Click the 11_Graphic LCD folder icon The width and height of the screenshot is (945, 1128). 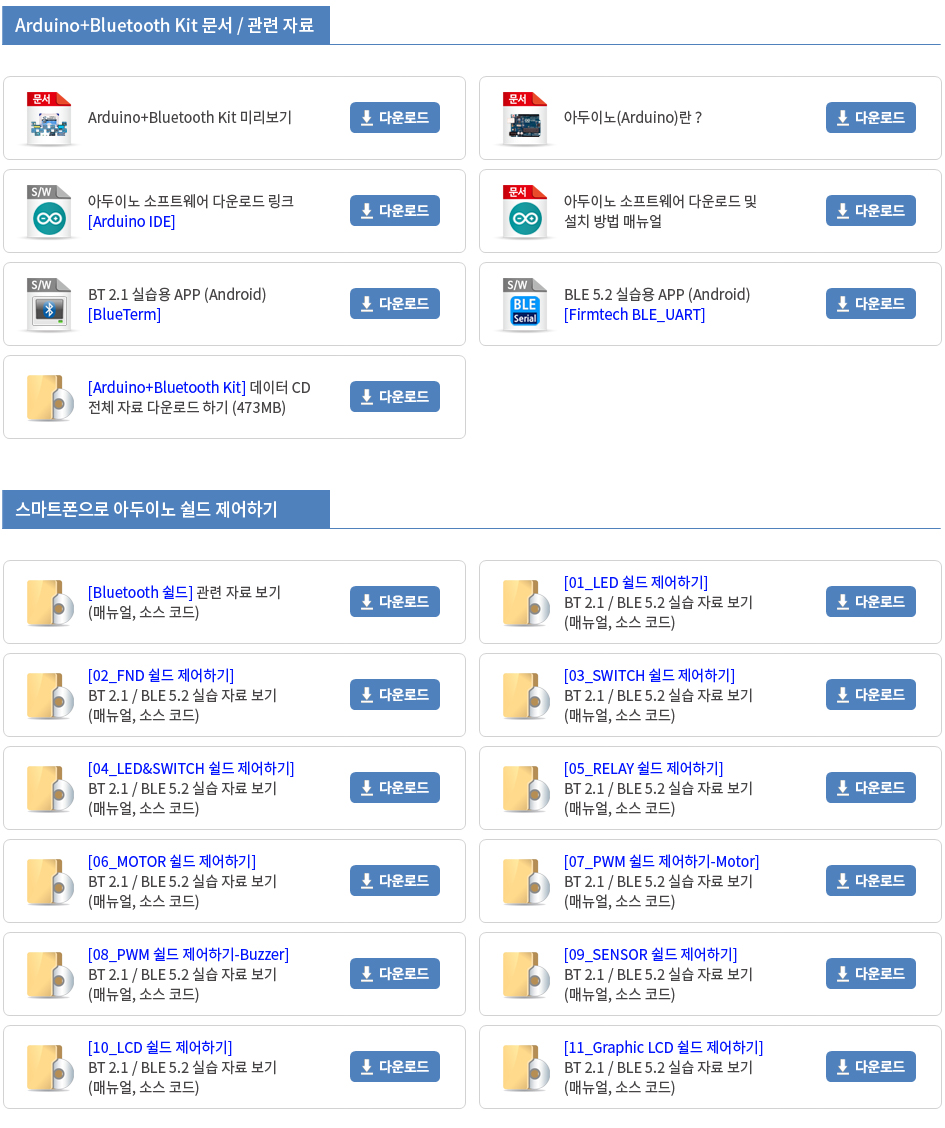pyautogui.click(x=526, y=1067)
